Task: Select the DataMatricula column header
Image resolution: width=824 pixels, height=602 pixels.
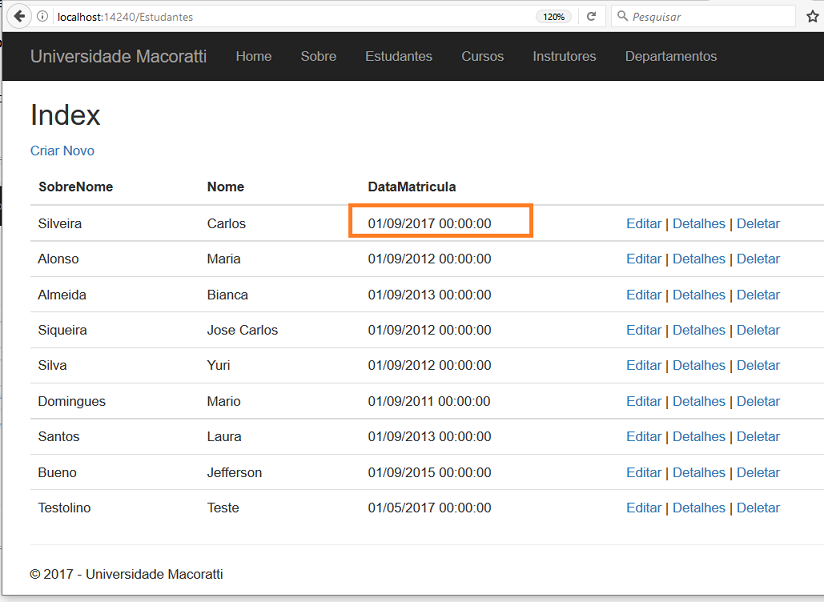Action: click(x=412, y=187)
